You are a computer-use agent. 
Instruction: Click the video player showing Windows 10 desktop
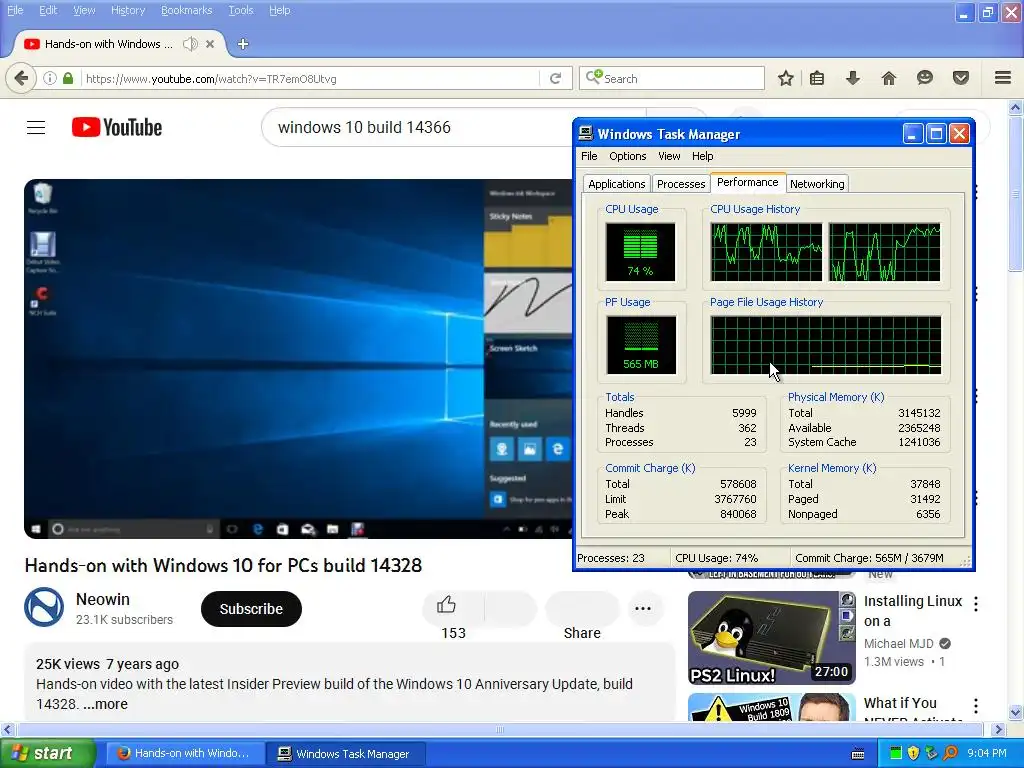pos(298,359)
